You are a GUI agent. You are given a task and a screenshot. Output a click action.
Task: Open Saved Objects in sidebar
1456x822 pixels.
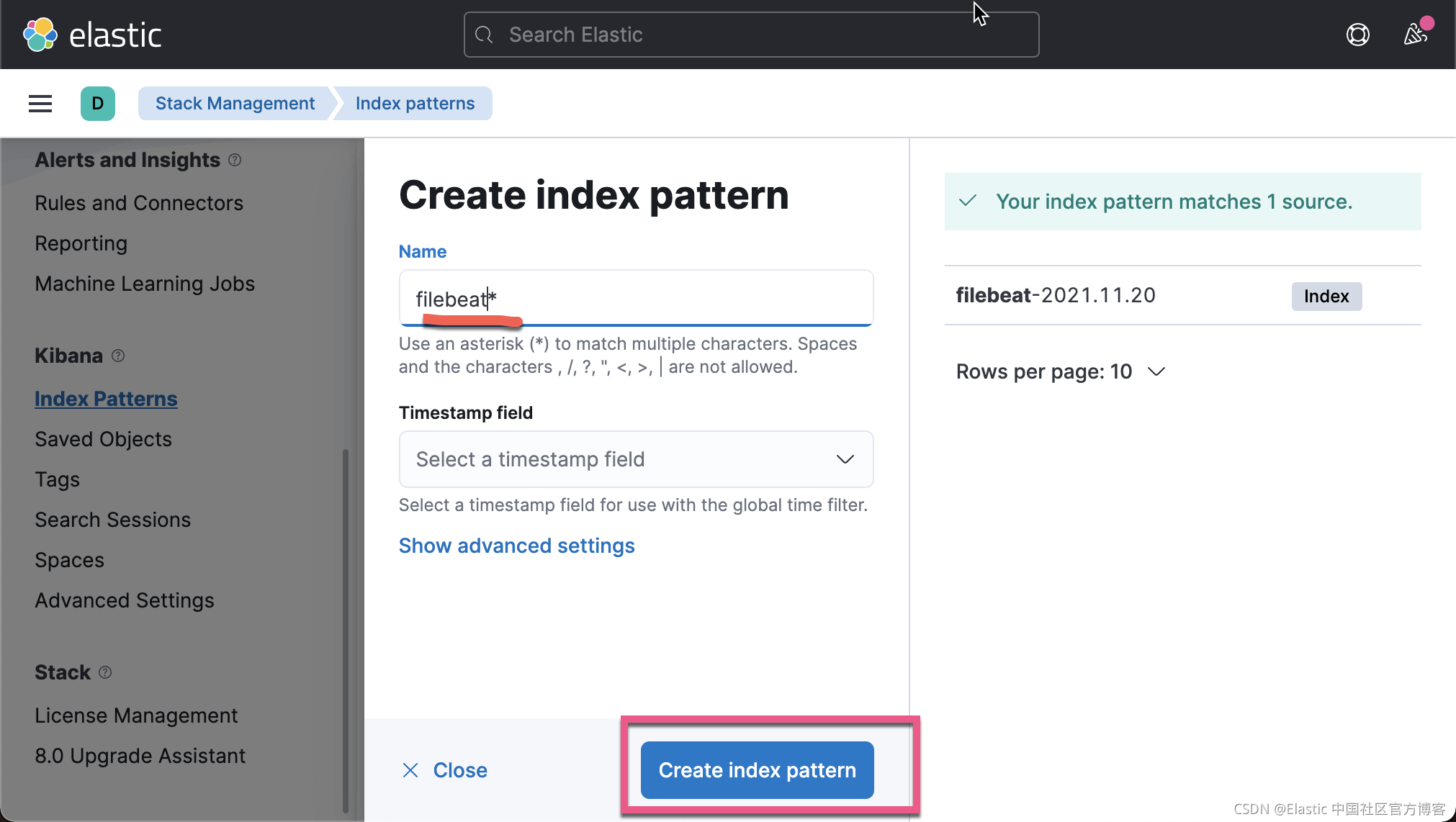[103, 439]
